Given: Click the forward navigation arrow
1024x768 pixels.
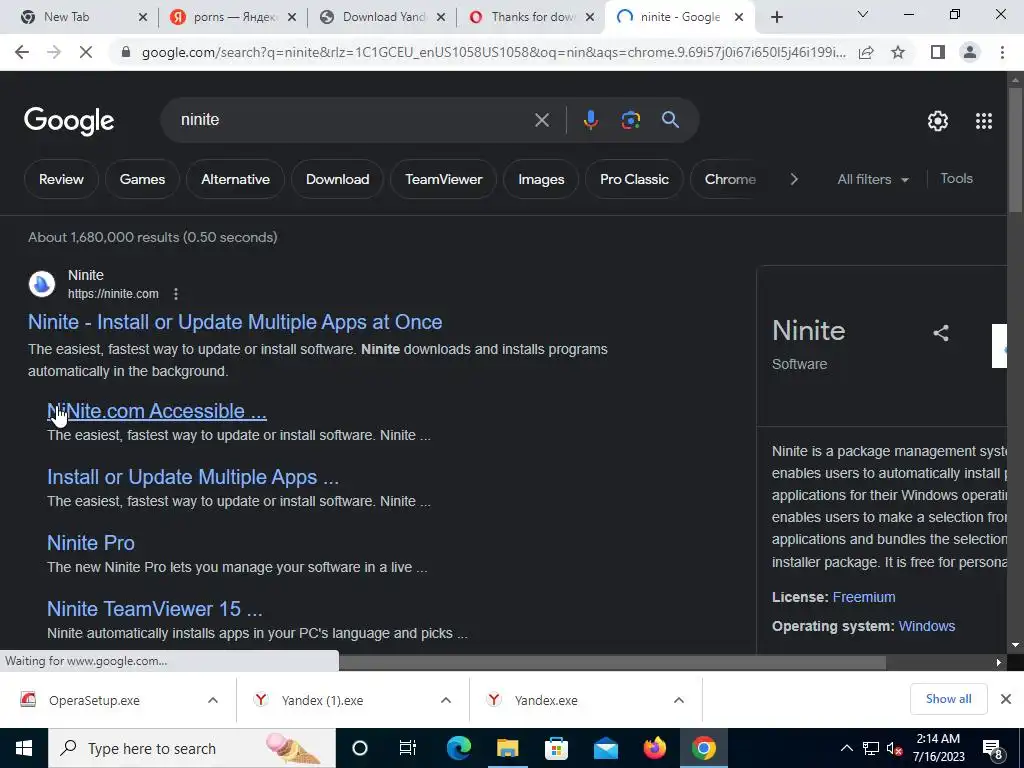Looking at the screenshot, I should [54, 52].
